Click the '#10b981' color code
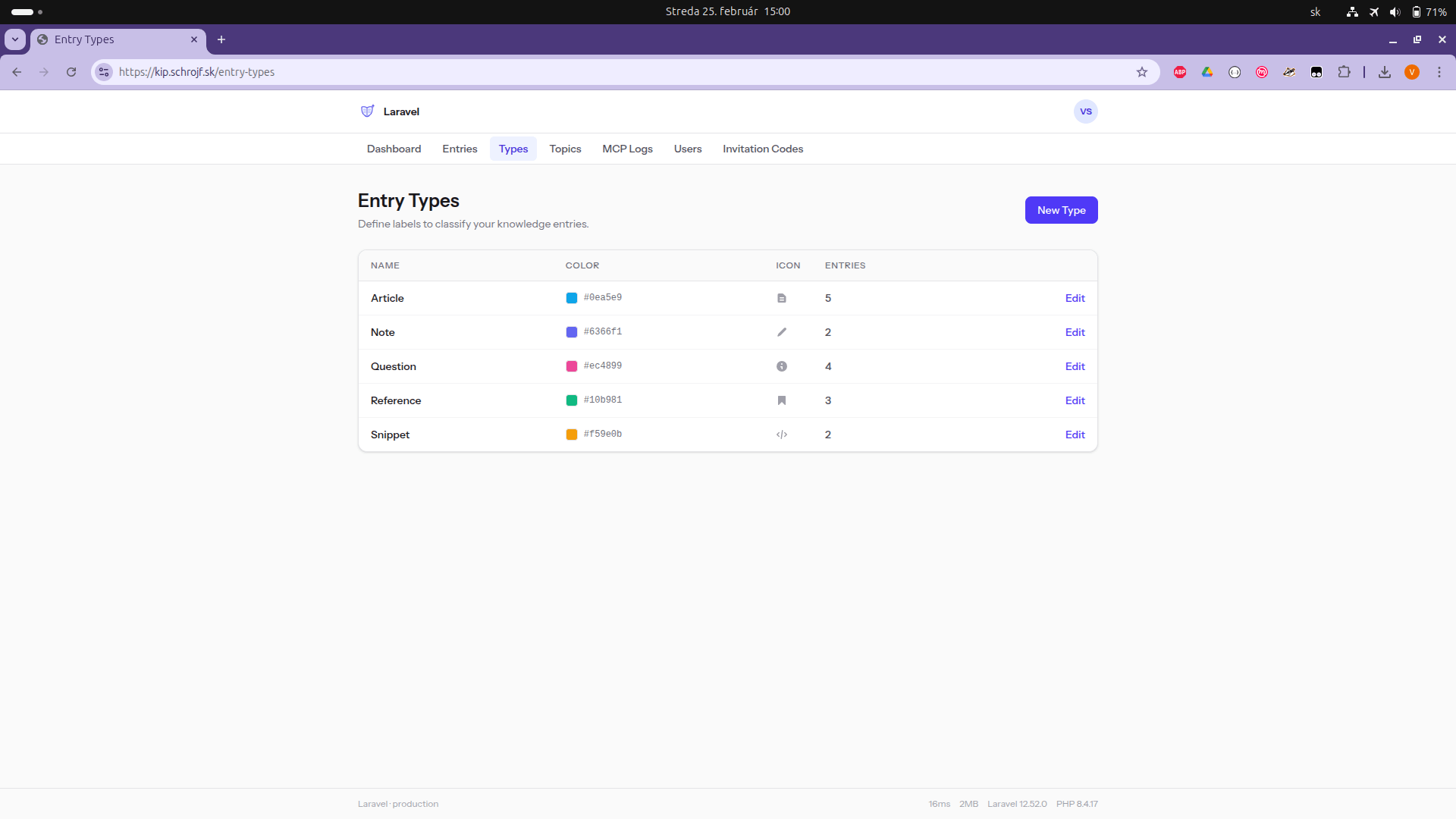The image size is (1456, 819). click(603, 400)
